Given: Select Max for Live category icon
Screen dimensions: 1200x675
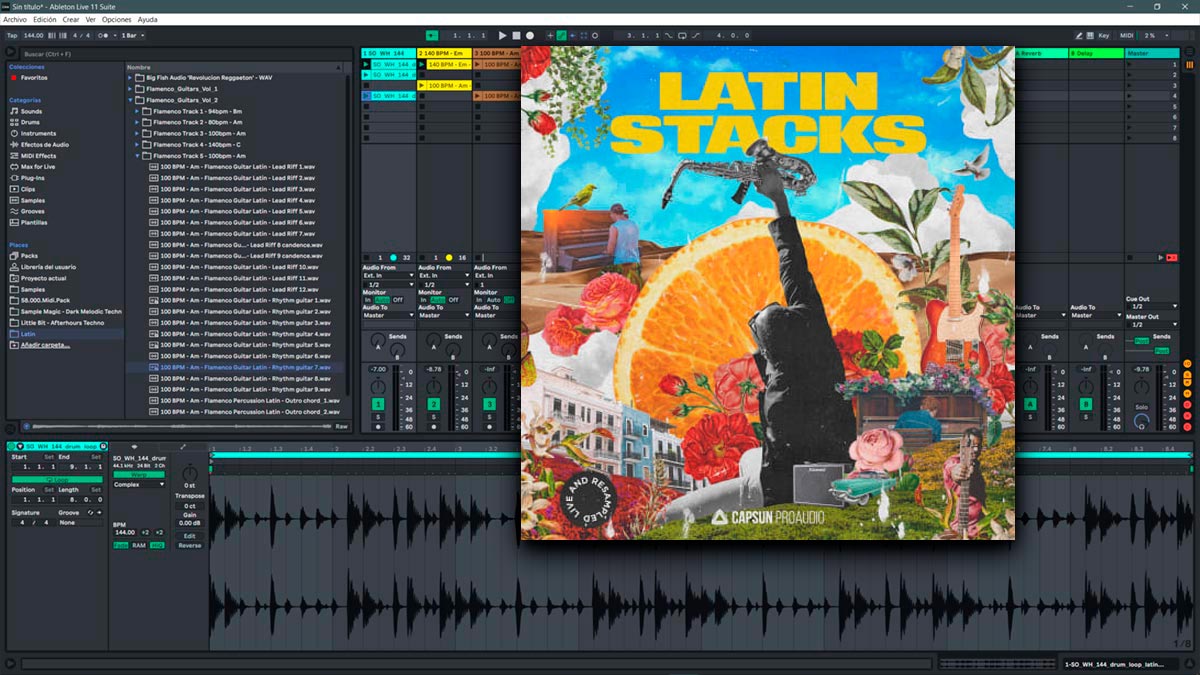Looking at the screenshot, I should pos(13,166).
